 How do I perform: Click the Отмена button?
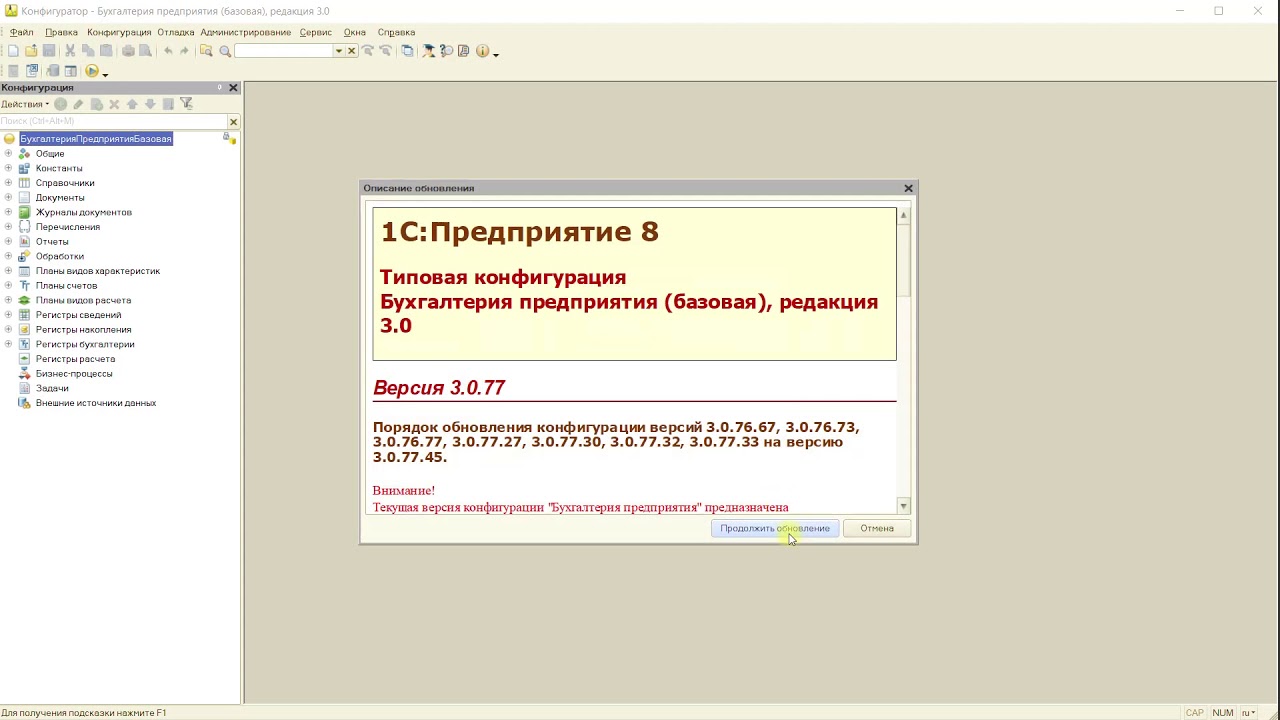(x=877, y=528)
